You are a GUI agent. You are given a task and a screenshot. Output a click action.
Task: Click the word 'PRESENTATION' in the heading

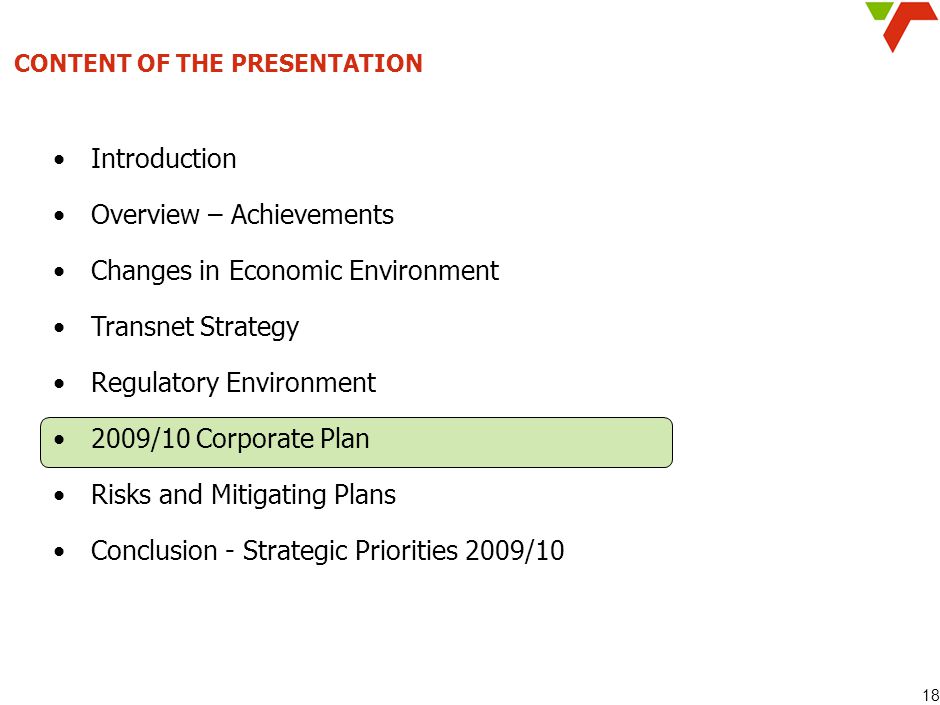click(x=326, y=64)
